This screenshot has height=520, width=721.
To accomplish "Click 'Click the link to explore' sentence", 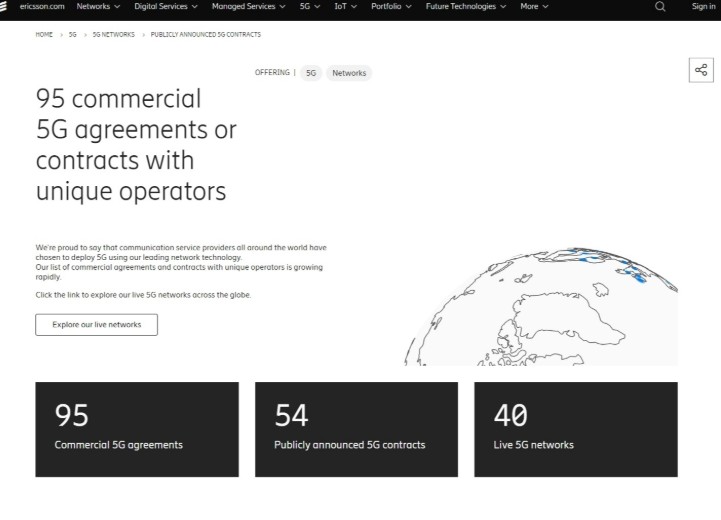I will click(x=143, y=295).
